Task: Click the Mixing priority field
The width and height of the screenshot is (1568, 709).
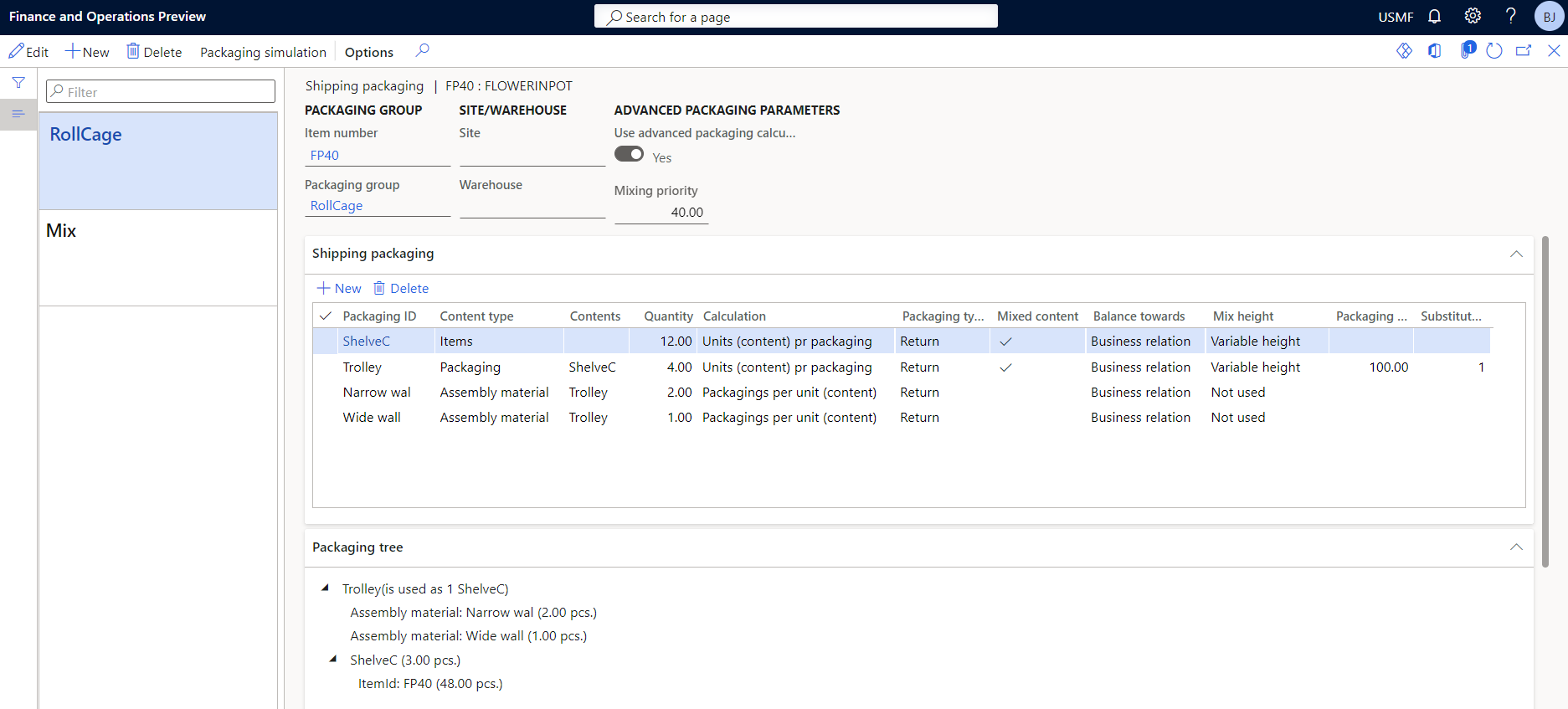Action: [661, 213]
